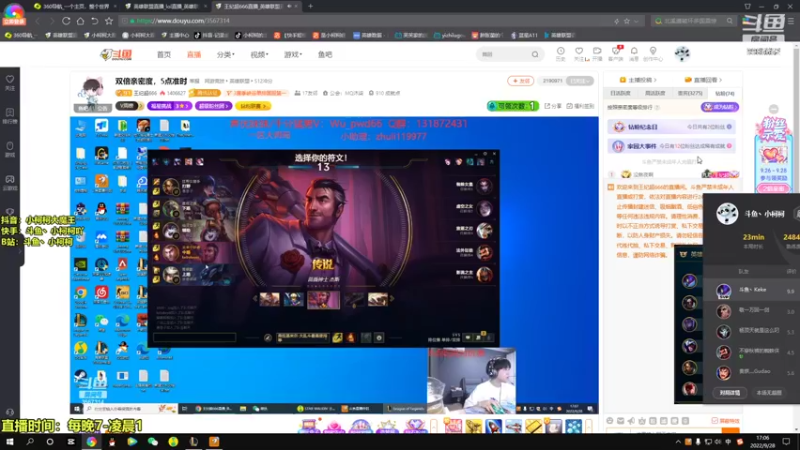Open Windows taskbar search magnifier
Image resolution: width=800 pixels, height=450 pixels.
point(30,442)
